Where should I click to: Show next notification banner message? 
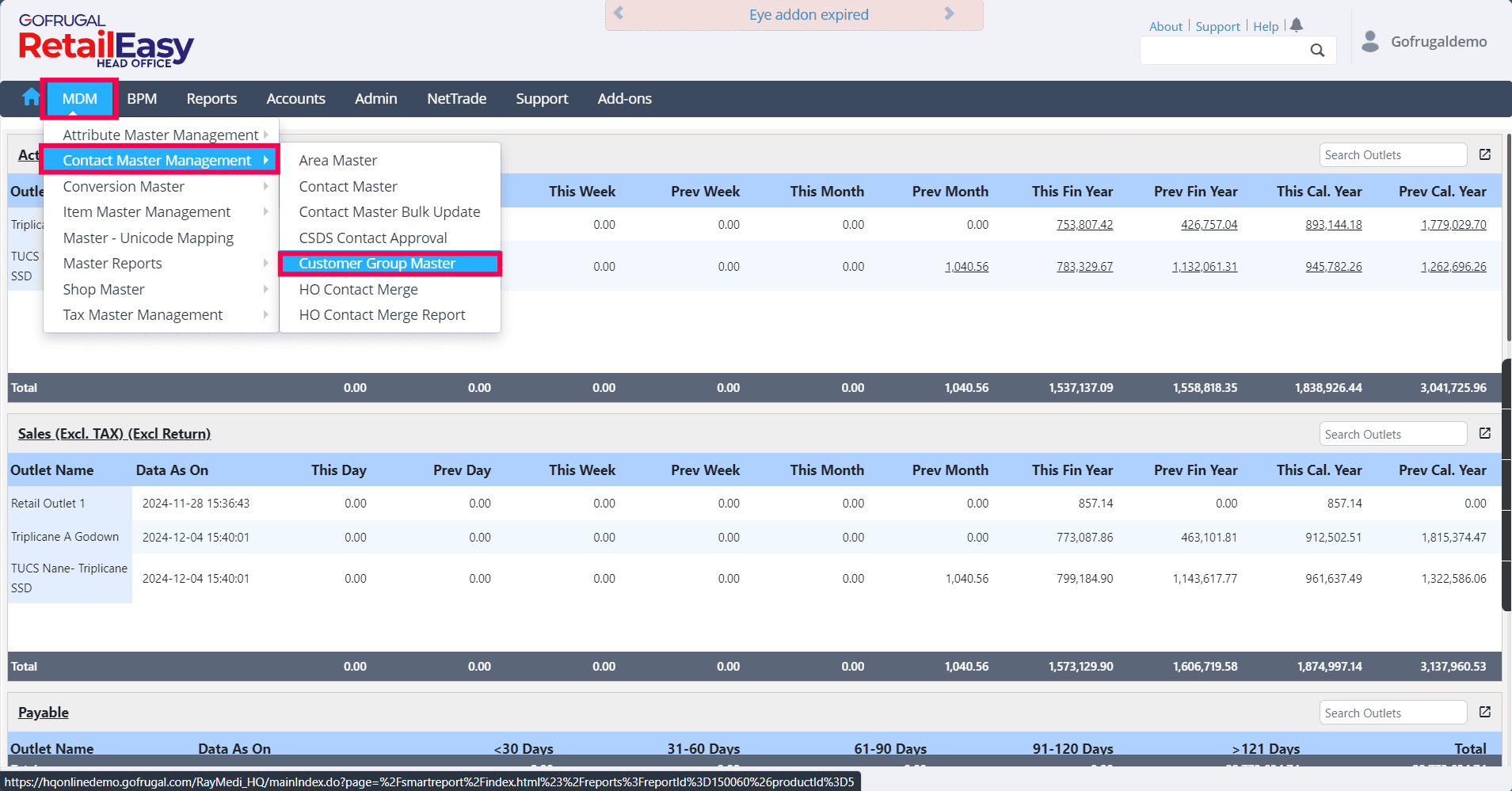[949, 13]
